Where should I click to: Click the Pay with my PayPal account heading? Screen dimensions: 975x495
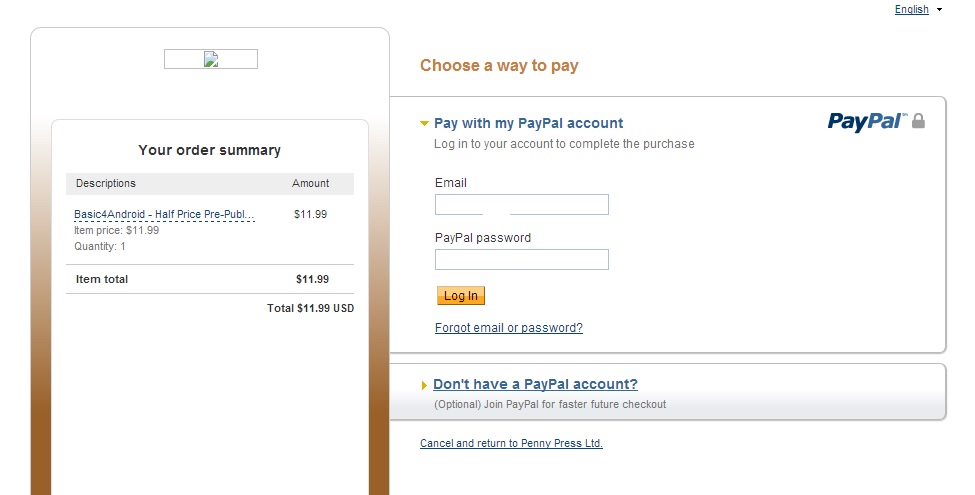pos(528,124)
